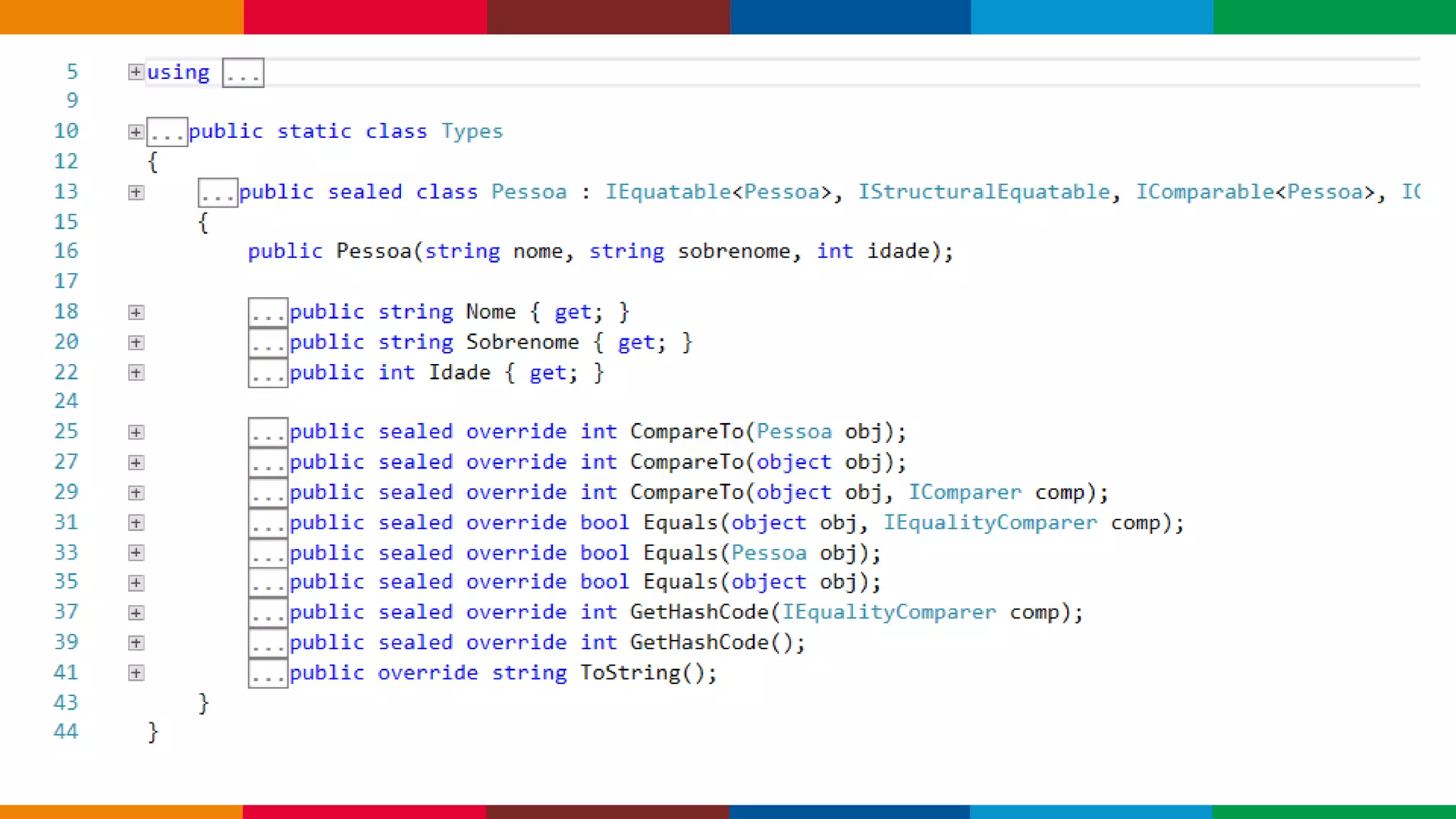Screen dimensions: 1456x819
Task: Expand region before Types class on line 10
Action: coord(136,132)
